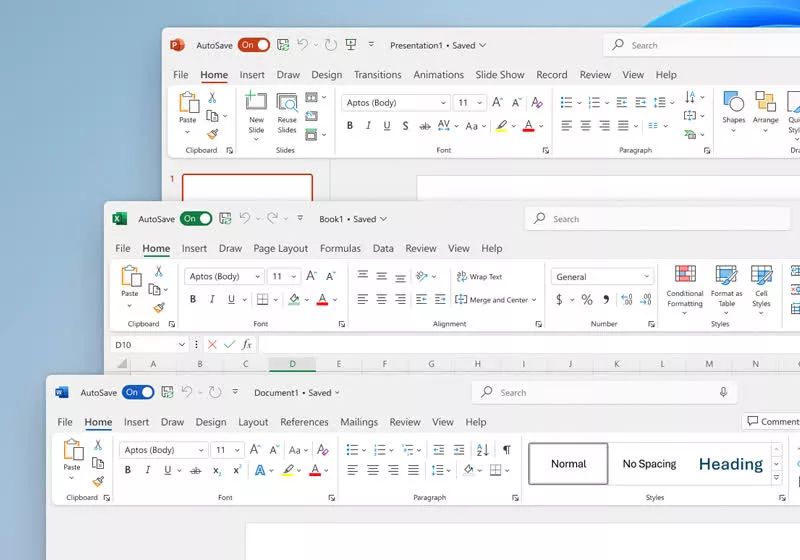Click text highlight color in Word

[x=288, y=470]
